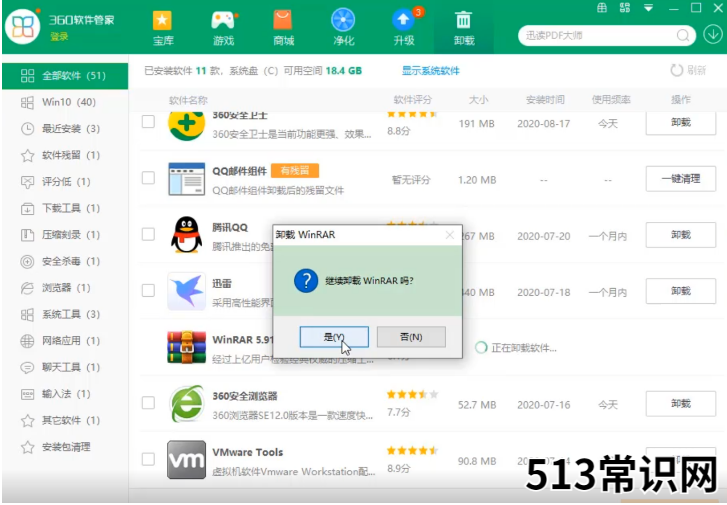
Task: Click 一键清理 for QQ邮件组件
Action: pos(681,179)
